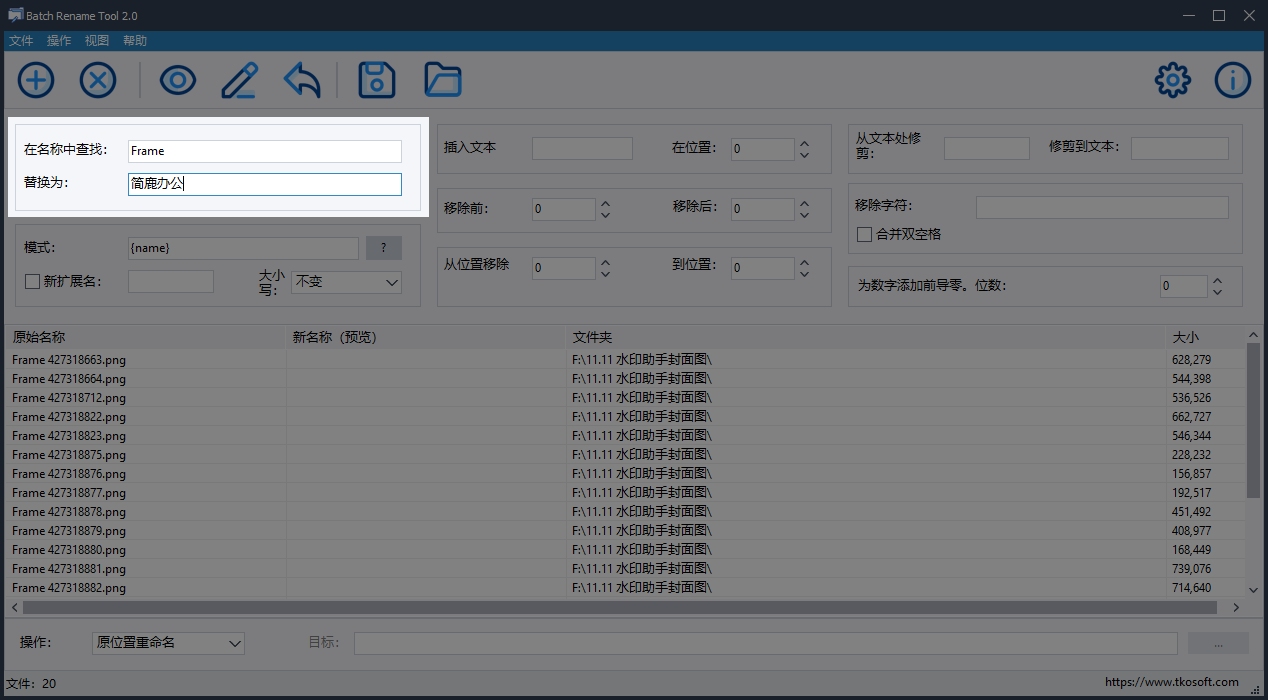
Task: Open the https://www.tkosoft.com link
Action: tap(1172, 682)
